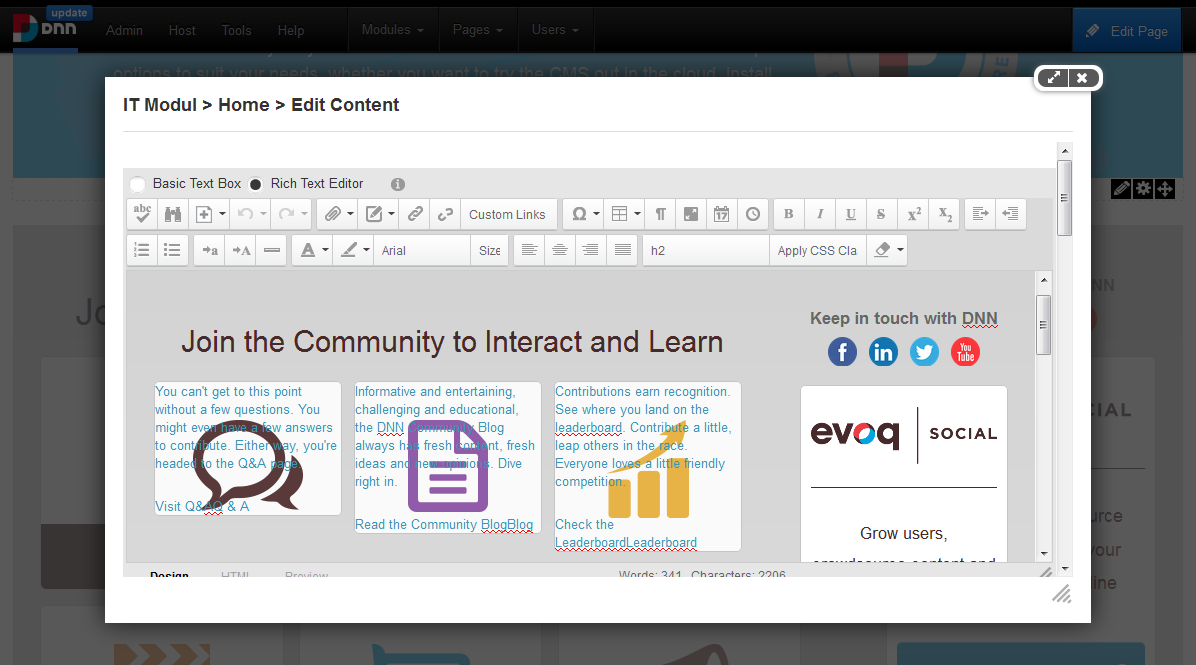Expand the Undo history dropdown arrow
1196x665 pixels.
point(263,214)
